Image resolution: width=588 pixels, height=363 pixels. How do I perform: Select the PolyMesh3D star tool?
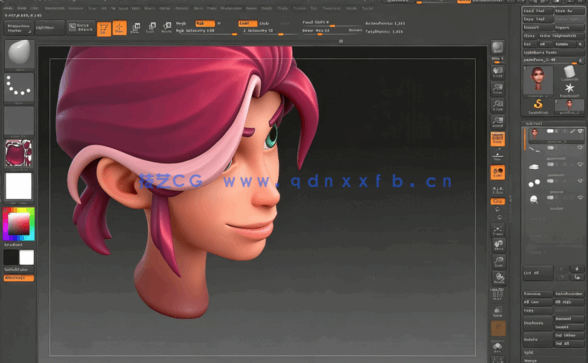click(569, 89)
